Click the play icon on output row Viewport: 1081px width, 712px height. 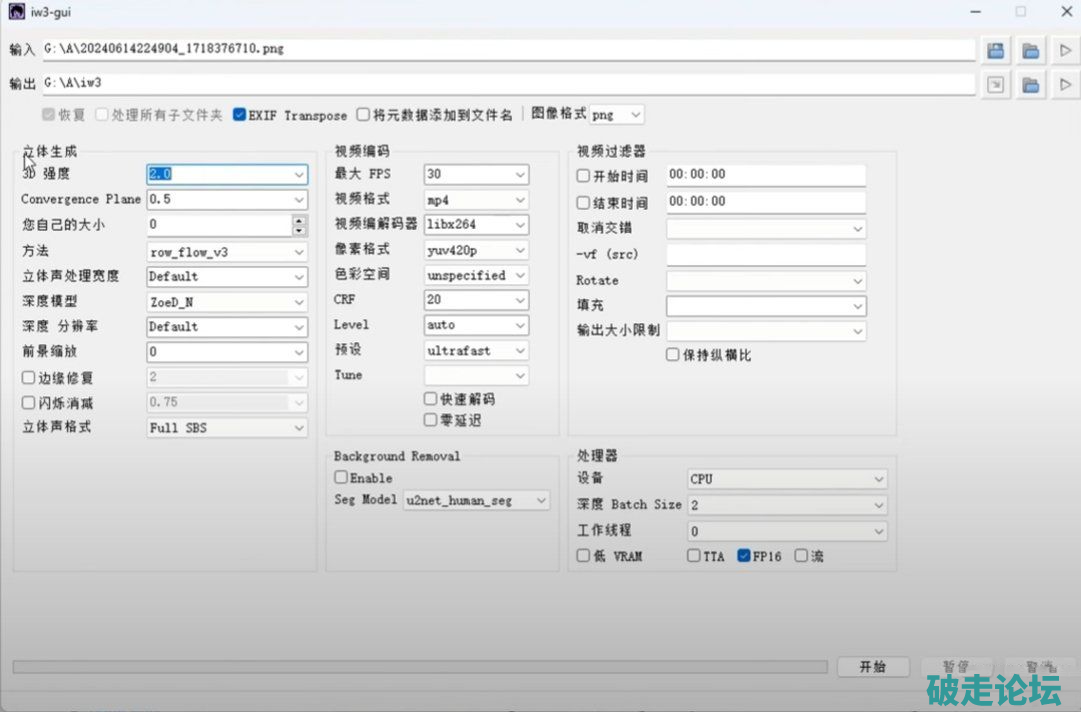tap(1064, 85)
